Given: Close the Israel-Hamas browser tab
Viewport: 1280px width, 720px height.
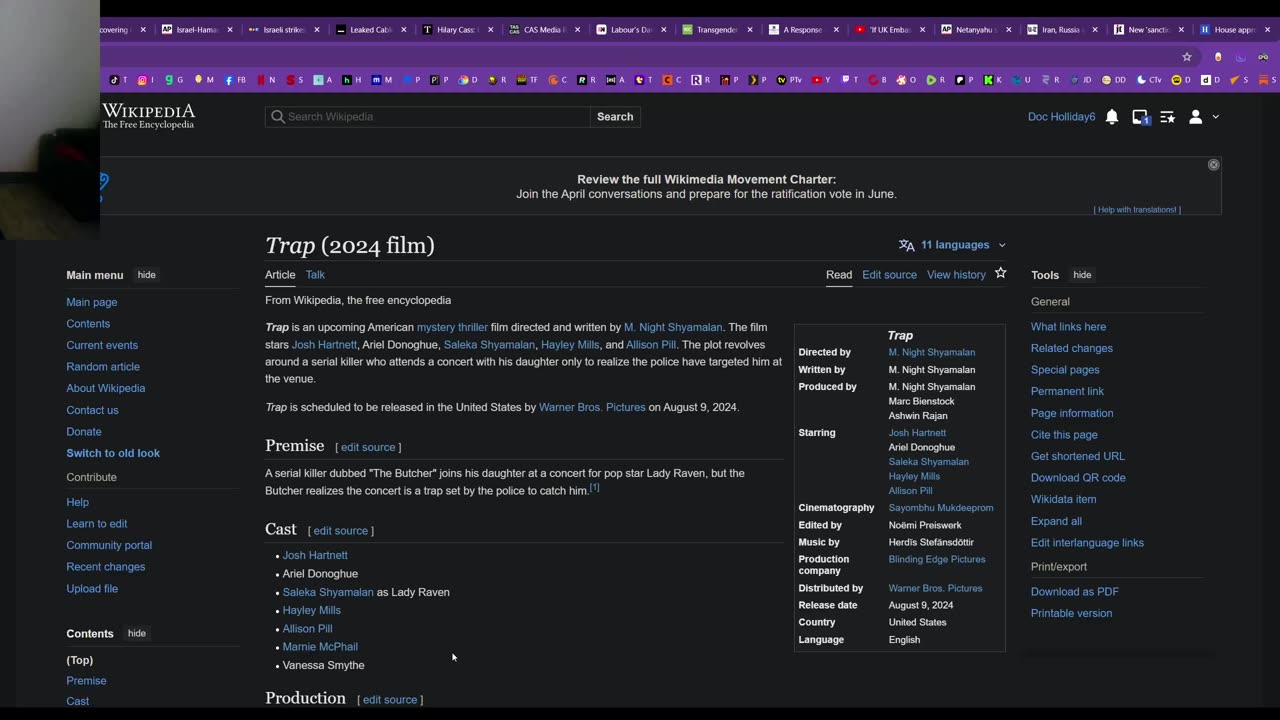Looking at the screenshot, I should point(229,30).
